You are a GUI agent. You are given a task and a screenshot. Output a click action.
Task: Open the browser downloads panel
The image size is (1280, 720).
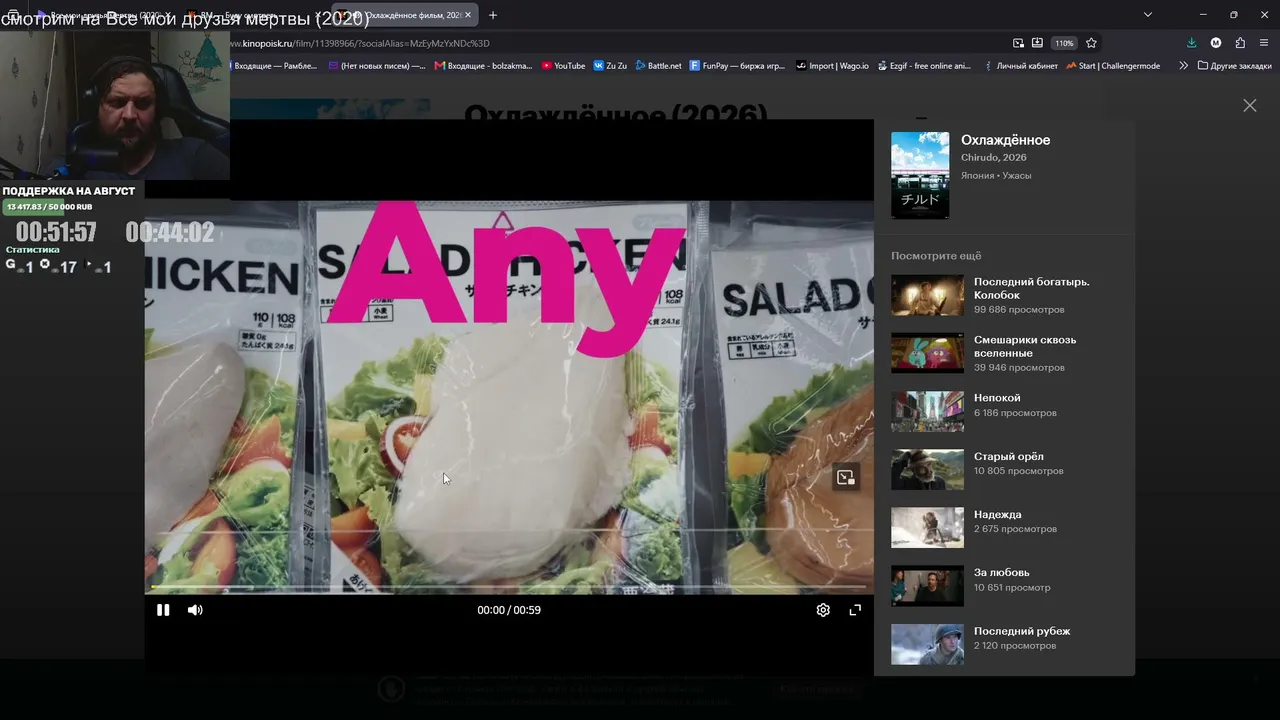coord(1191,43)
